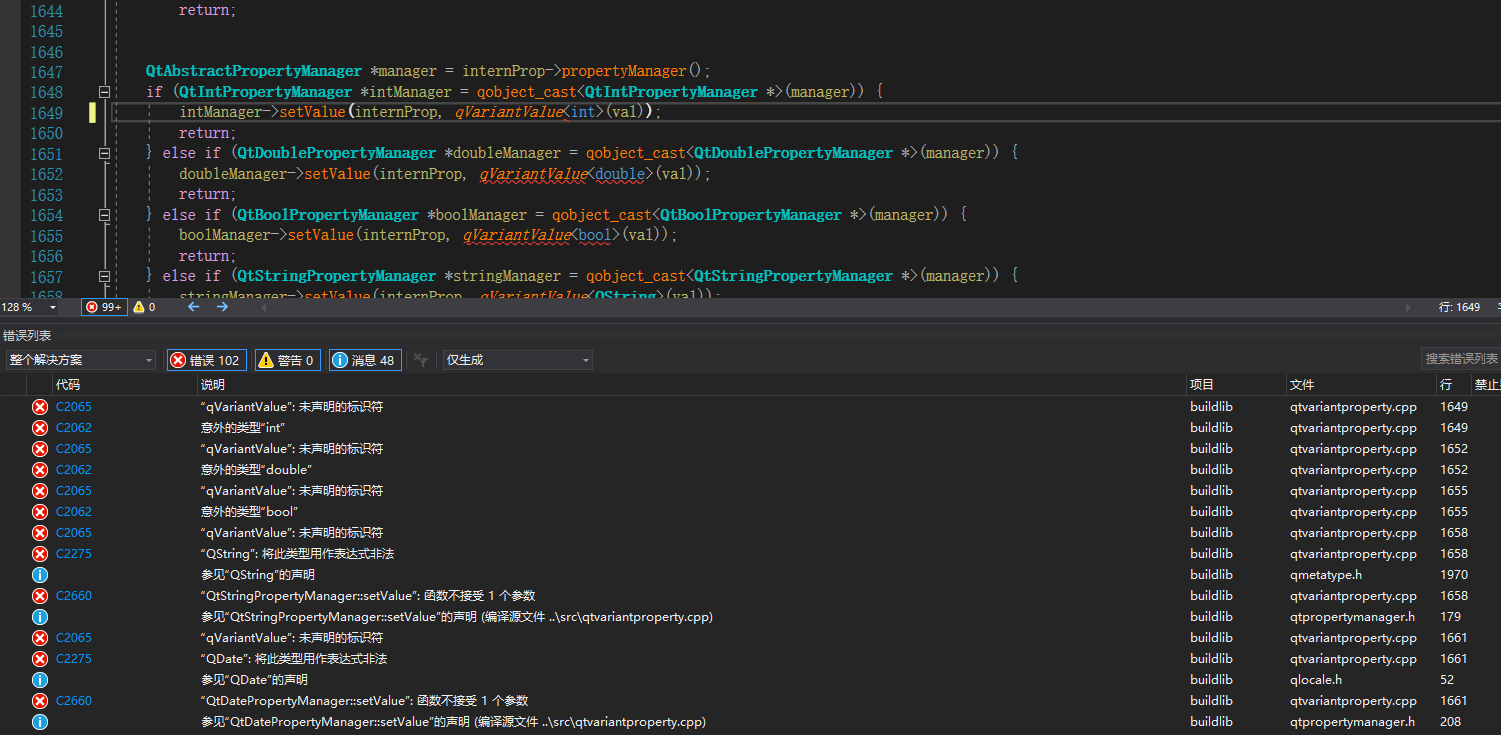Collapse the QtStringPropertyManager else-if block outline
Viewport: 1501px width, 735px height.
tap(104, 276)
